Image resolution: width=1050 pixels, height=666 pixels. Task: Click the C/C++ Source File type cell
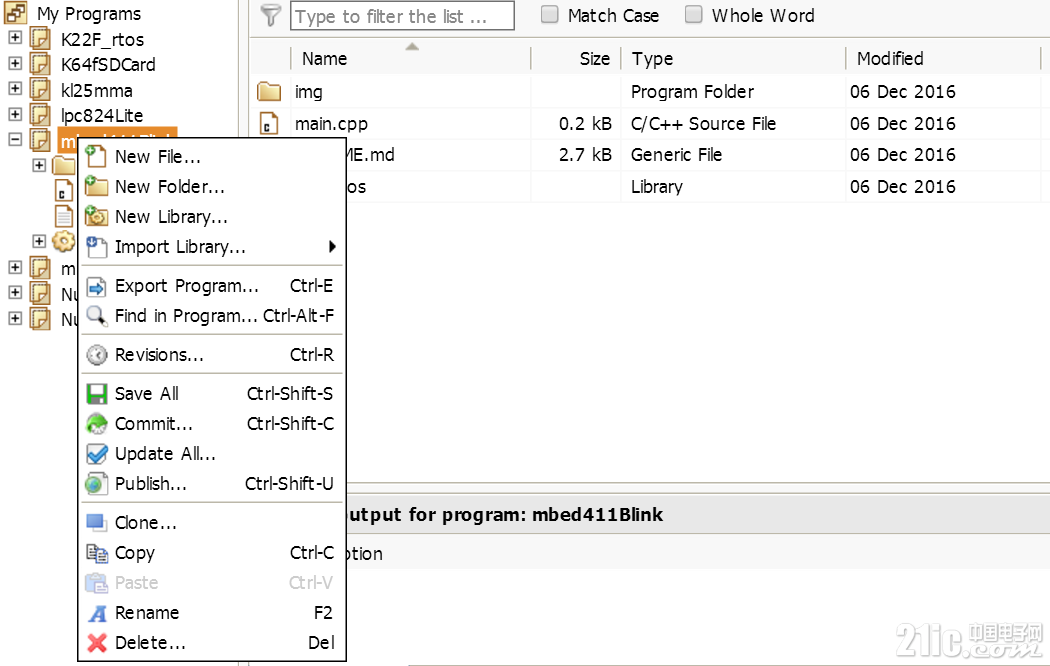click(x=703, y=123)
